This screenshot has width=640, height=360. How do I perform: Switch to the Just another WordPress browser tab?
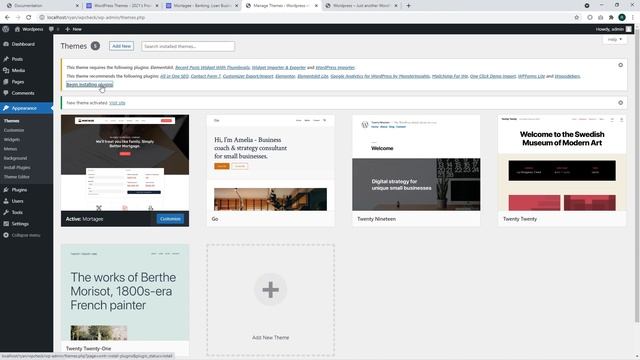pyautogui.click(x=361, y=6)
